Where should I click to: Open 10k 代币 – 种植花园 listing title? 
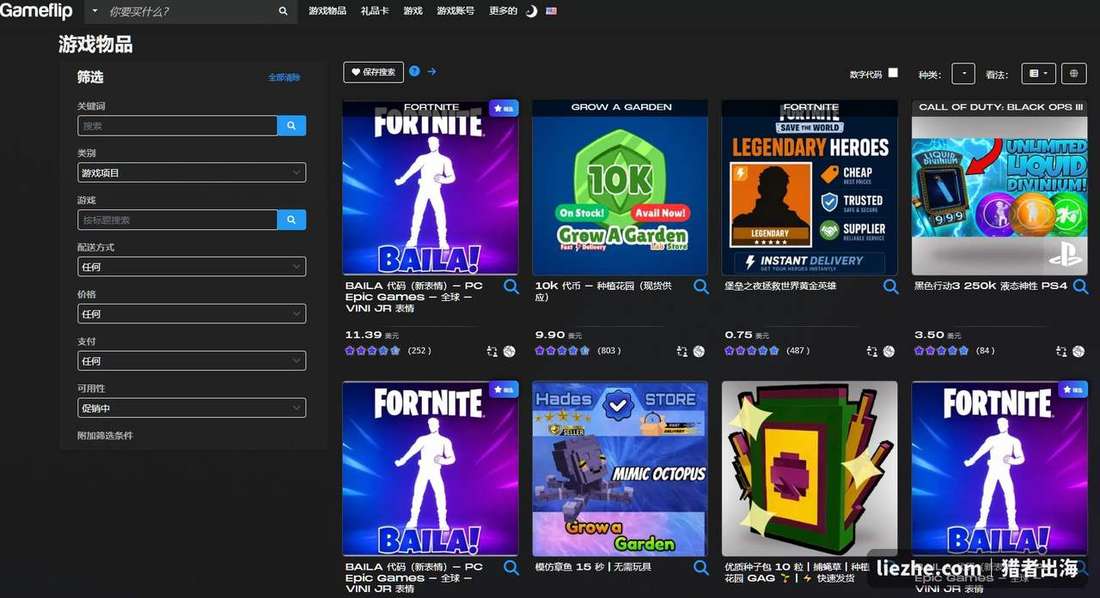603,291
